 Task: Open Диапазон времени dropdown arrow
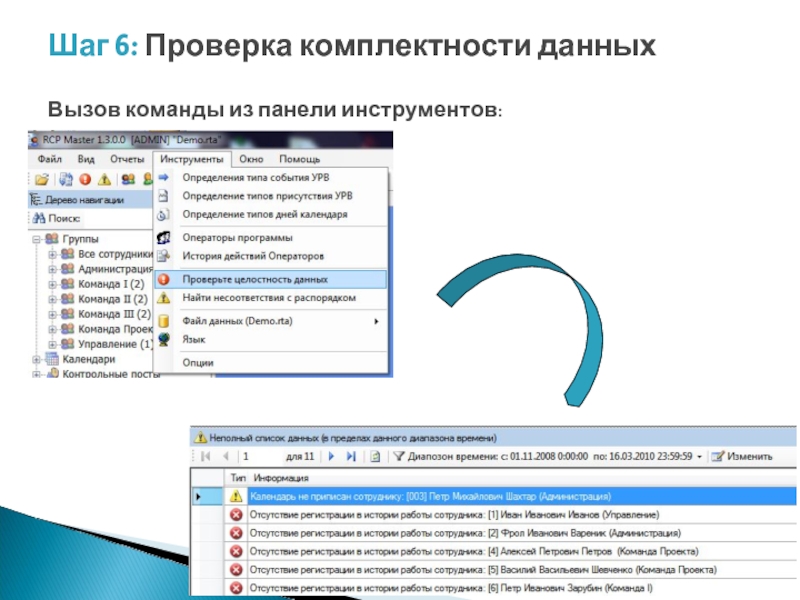[699, 457]
